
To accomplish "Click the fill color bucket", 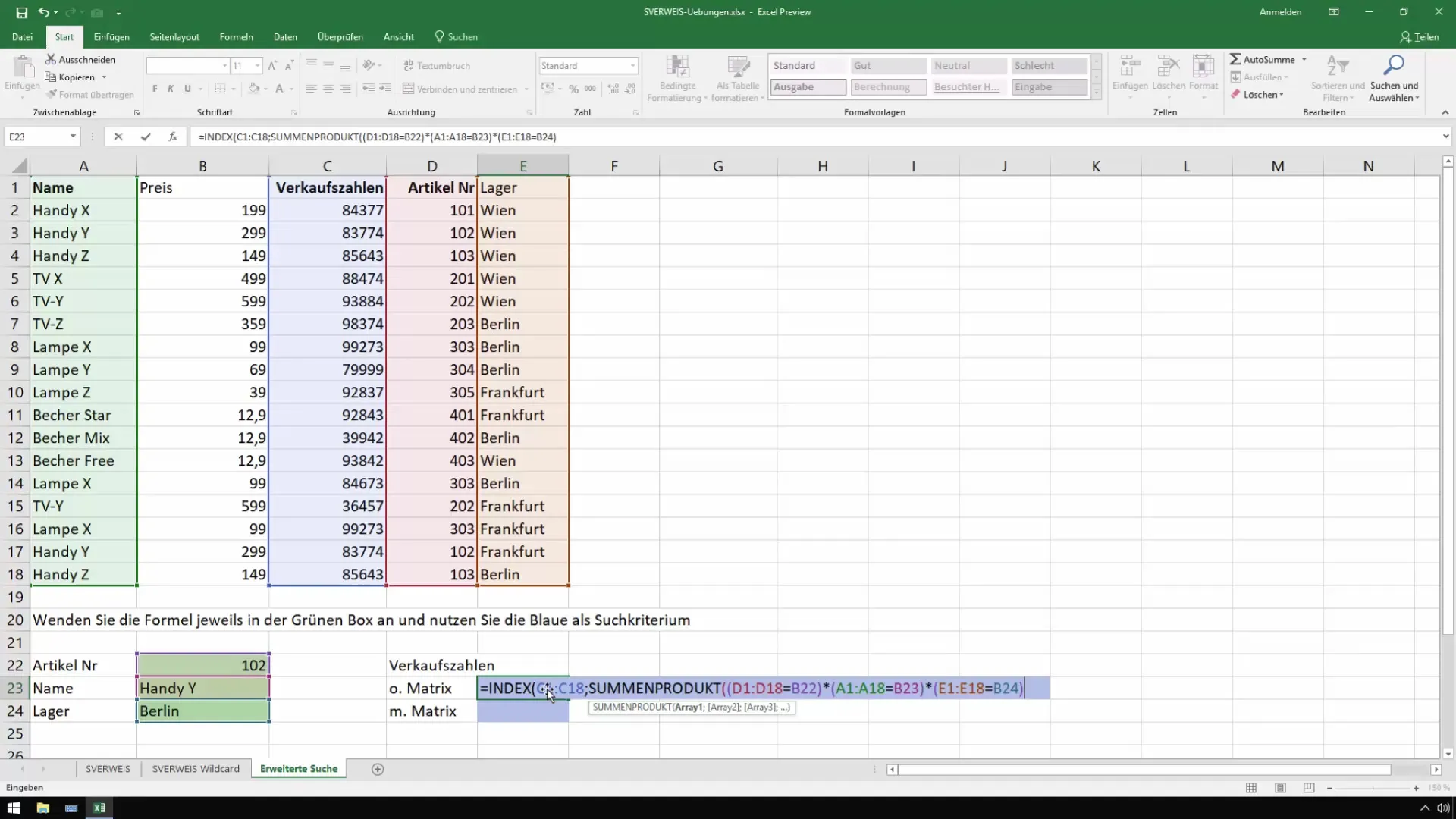I will [x=254, y=89].
